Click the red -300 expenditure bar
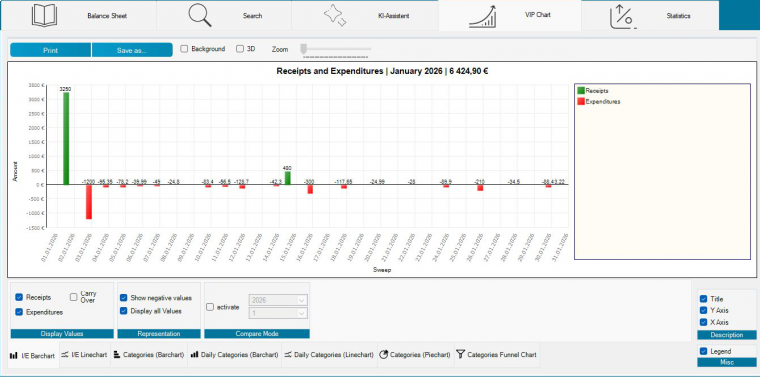The image size is (760, 377). click(310, 189)
